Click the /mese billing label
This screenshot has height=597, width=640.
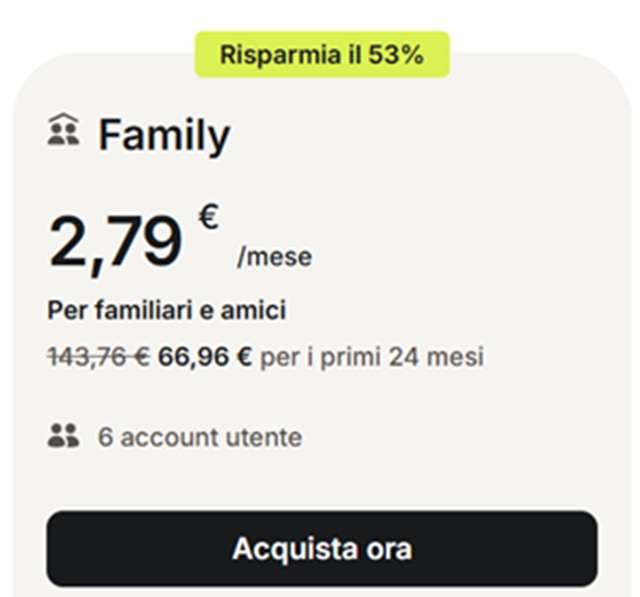click(274, 257)
